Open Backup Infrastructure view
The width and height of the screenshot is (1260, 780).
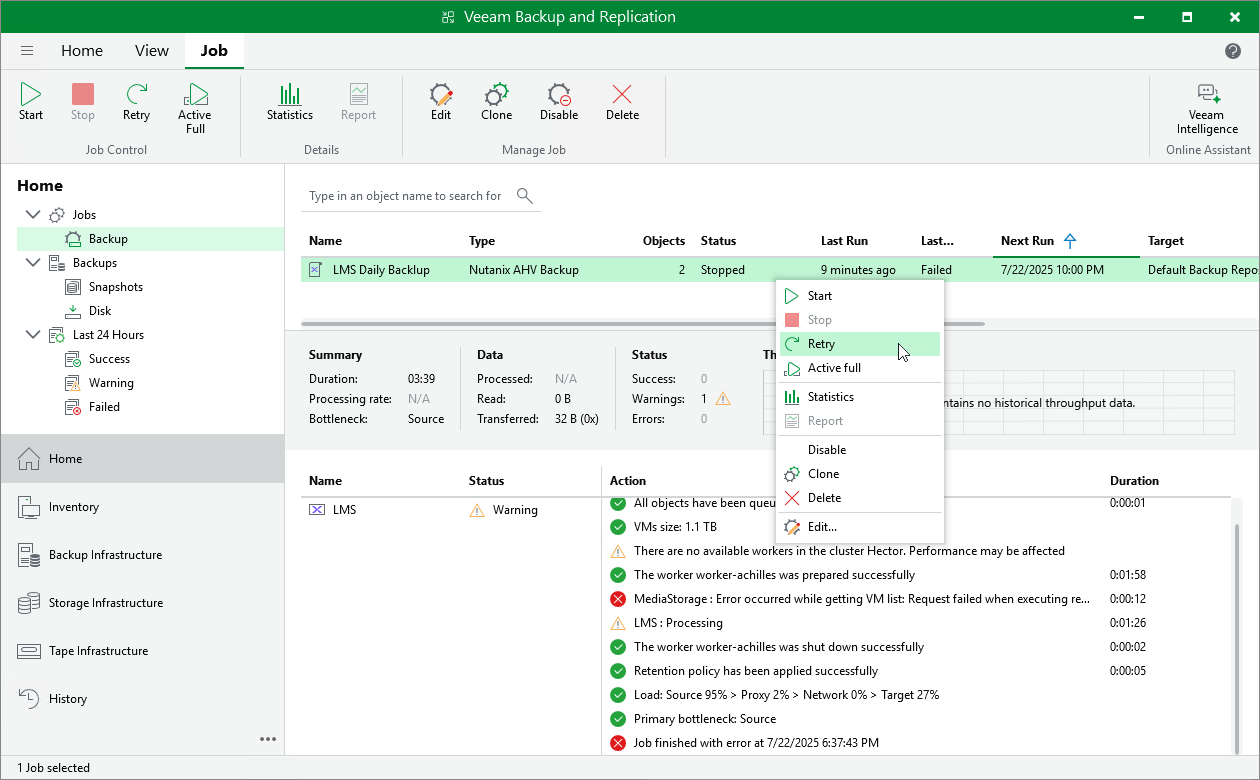pyautogui.click(x=142, y=555)
